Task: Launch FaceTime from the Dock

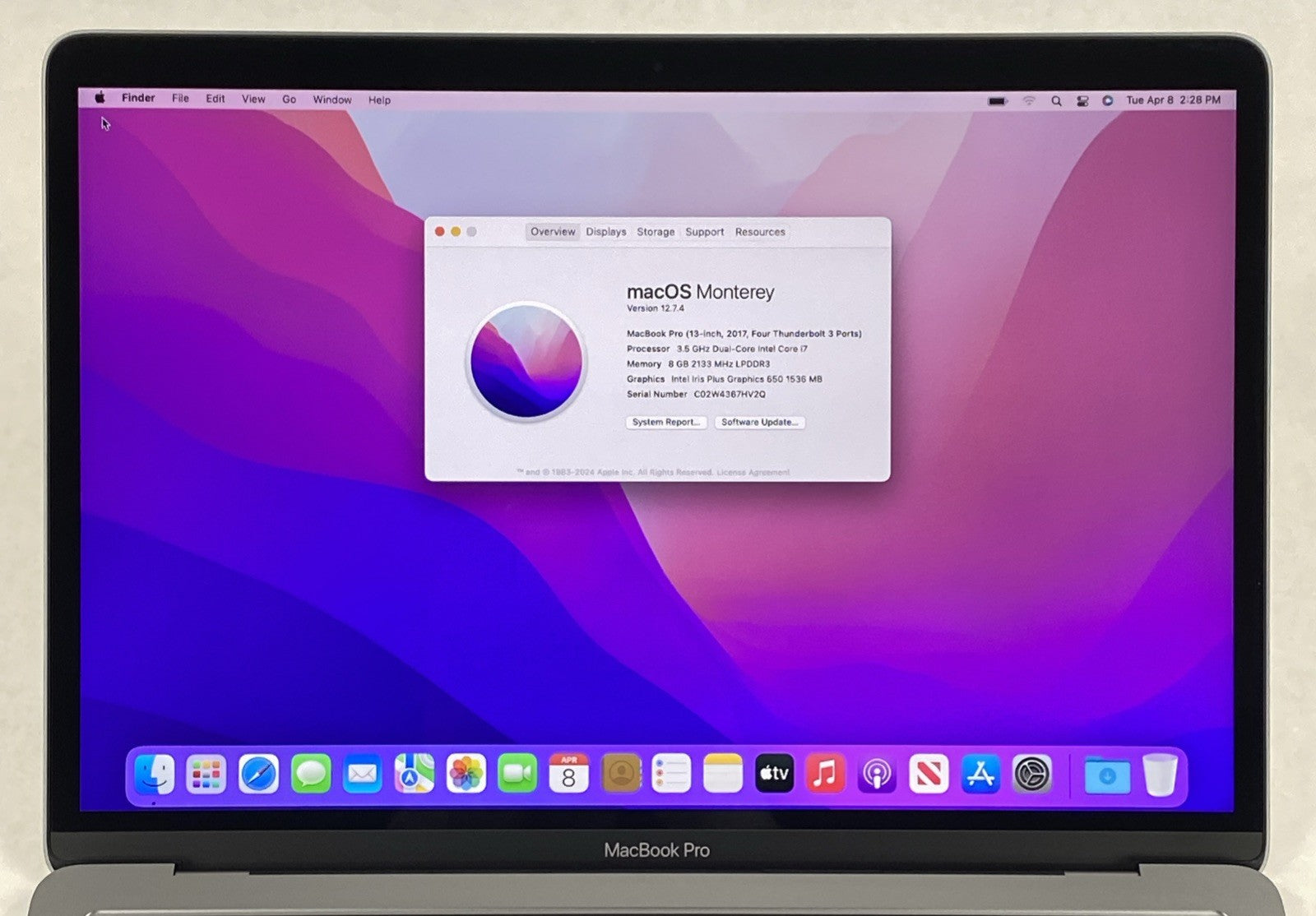Action: coord(517,774)
